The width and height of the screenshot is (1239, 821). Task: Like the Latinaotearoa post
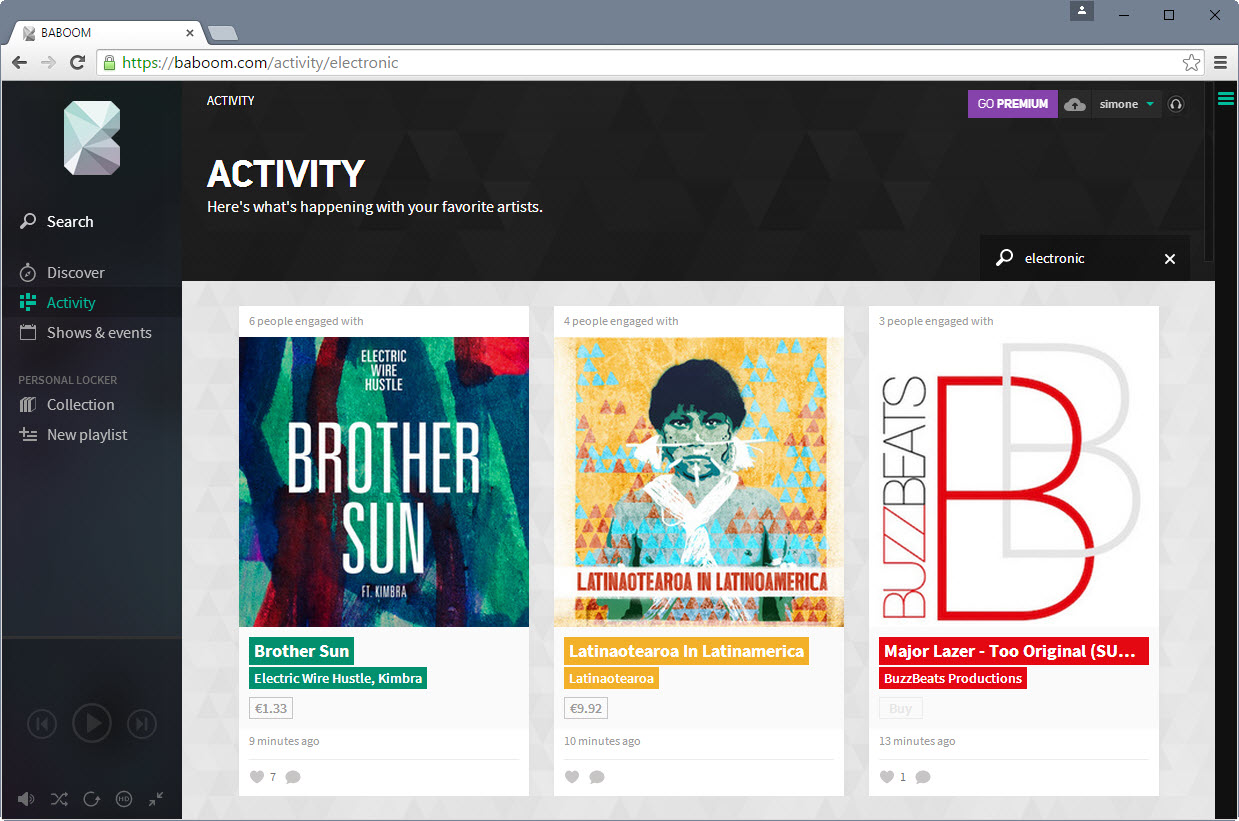[x=573, y=777]
